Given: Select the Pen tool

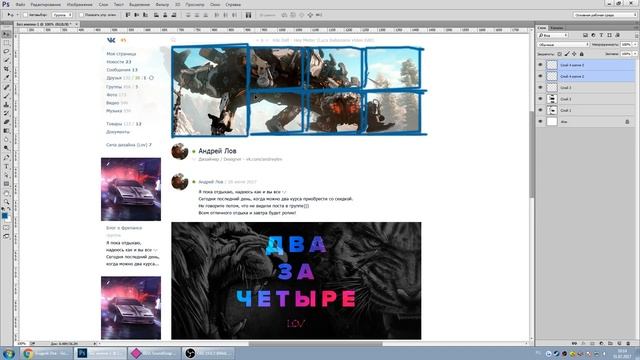Looking at the screenshot, I should coord(6,158).
